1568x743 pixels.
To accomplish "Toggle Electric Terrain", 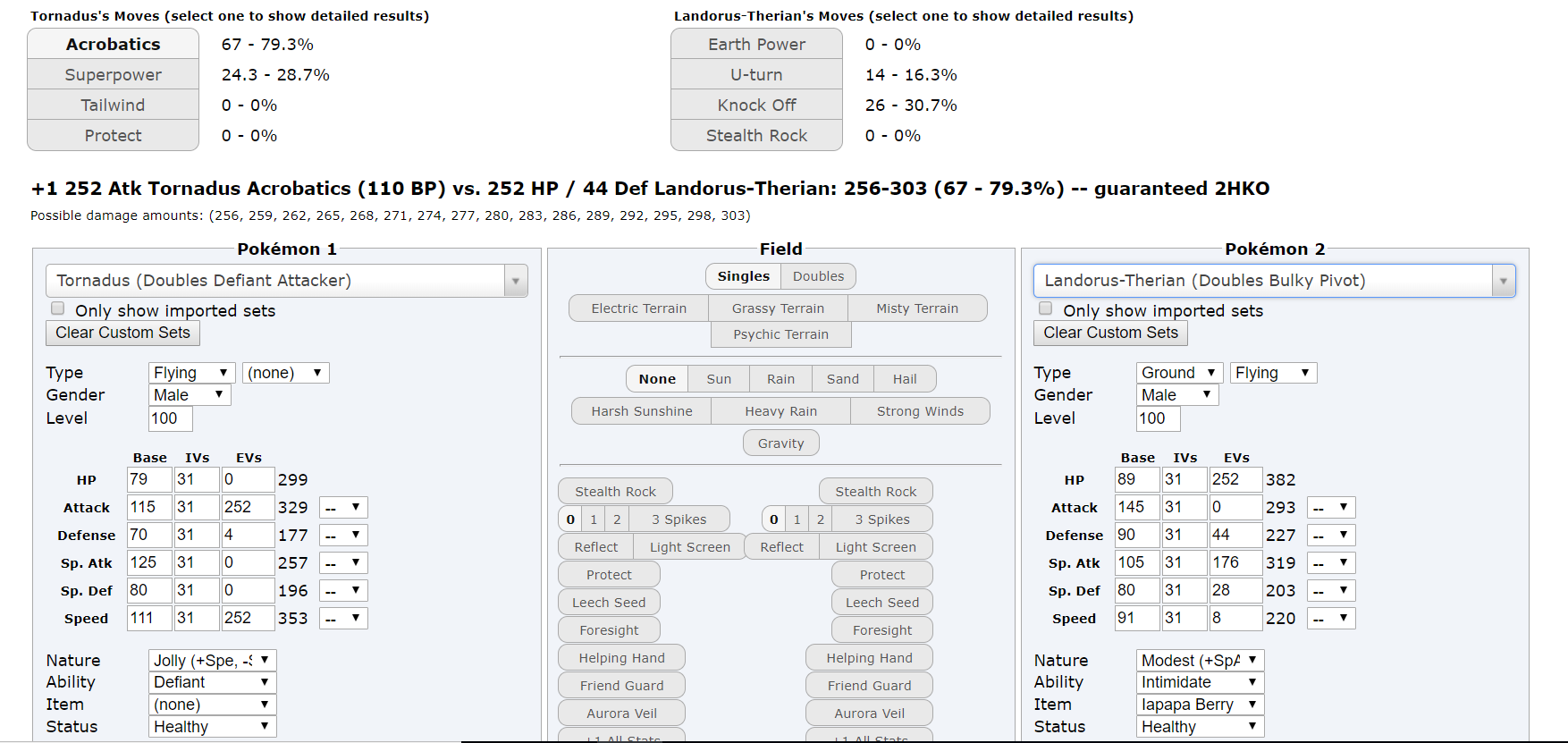I will [x=639, y=308].
